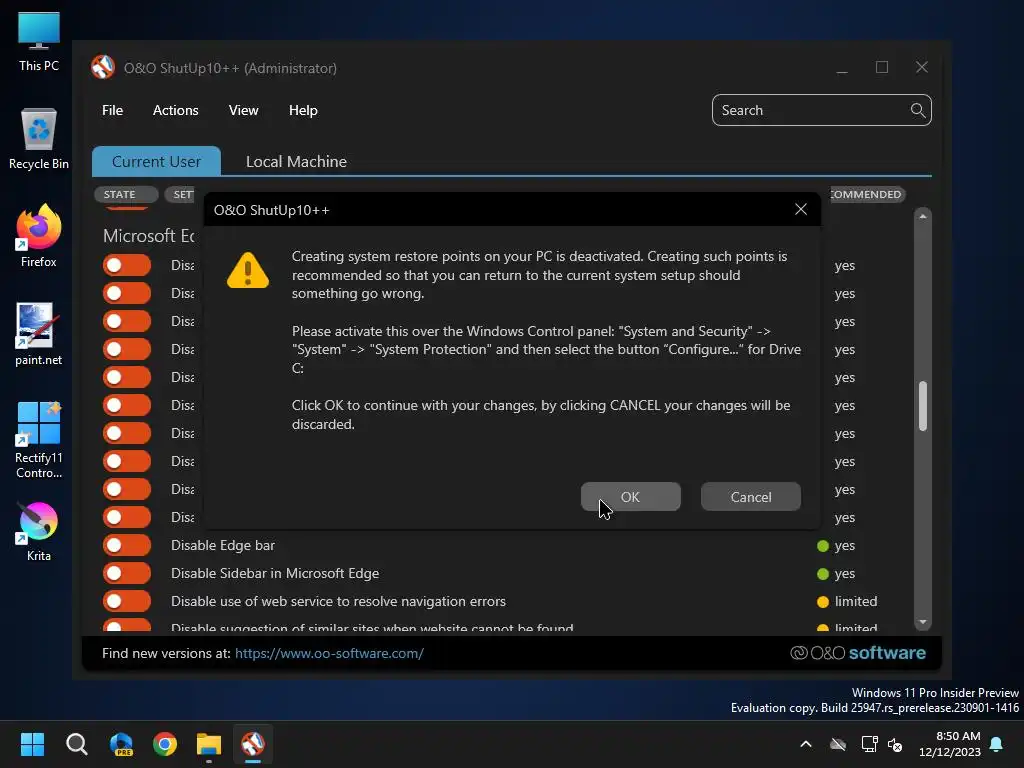The image size is (1024, 768).
Task: Open the Windows Start menu
Action: click(x=32, y=744)
